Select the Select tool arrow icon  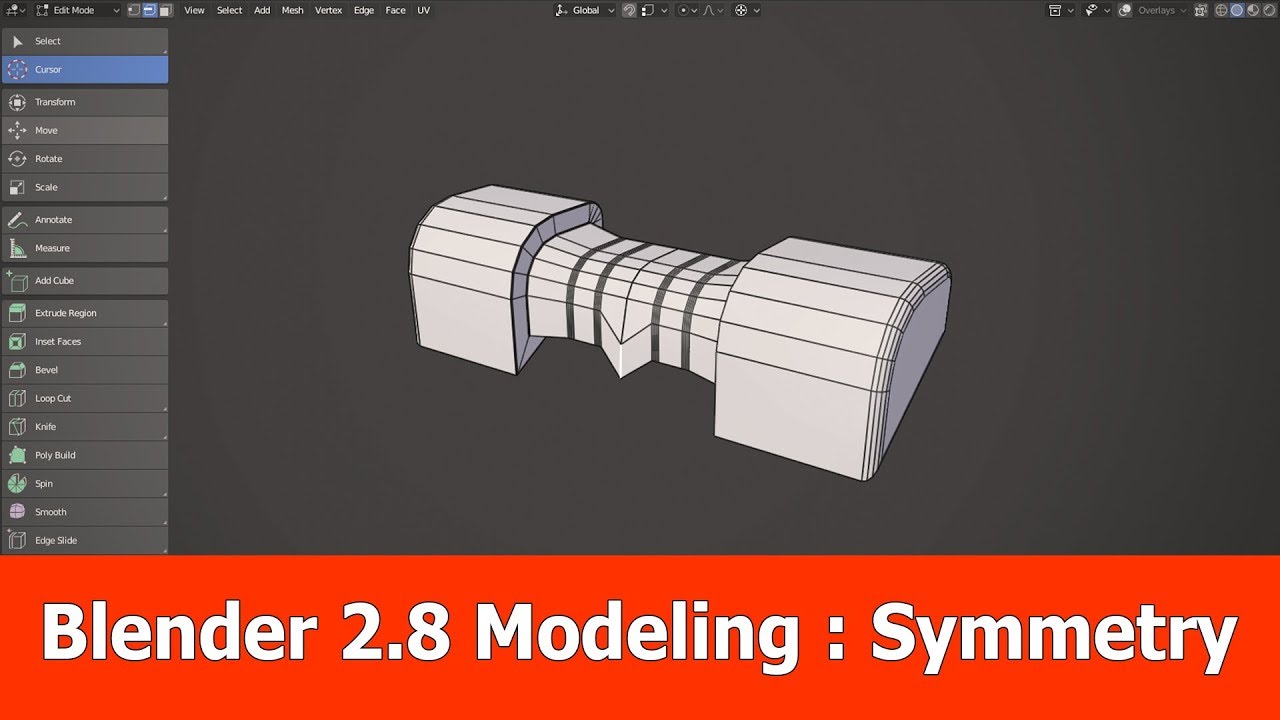click(17, 41)
